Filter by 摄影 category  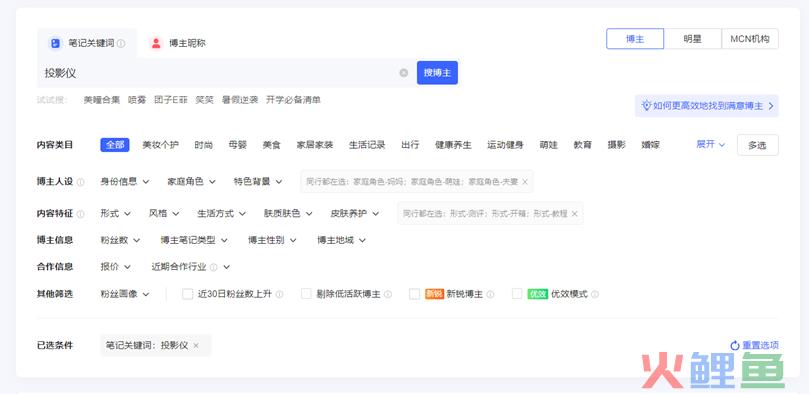(617, 145)
